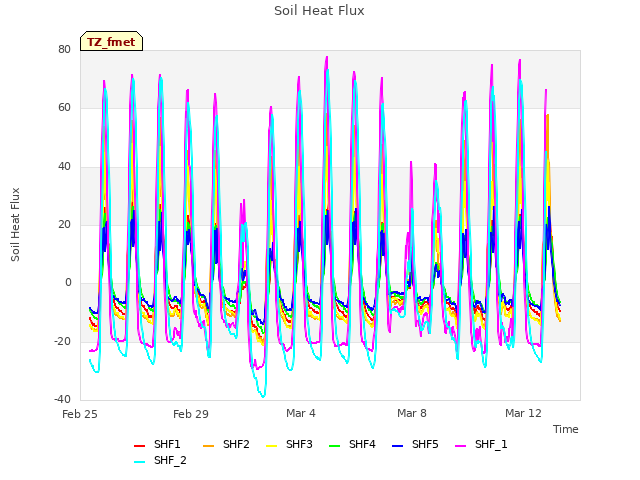The image size is (640, 480).
Task: Click the Mar 4 x-axis label
Action: click(x=301, y=413)
